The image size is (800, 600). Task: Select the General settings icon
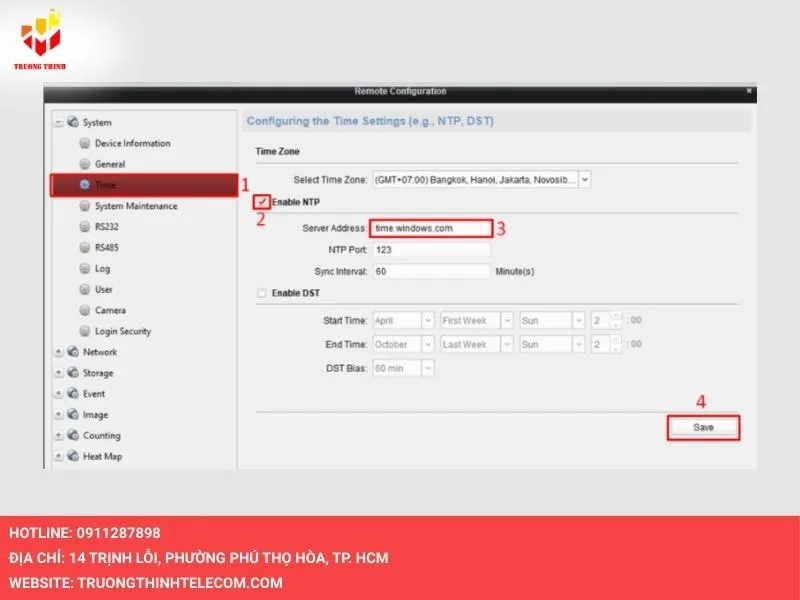point(85,164)
